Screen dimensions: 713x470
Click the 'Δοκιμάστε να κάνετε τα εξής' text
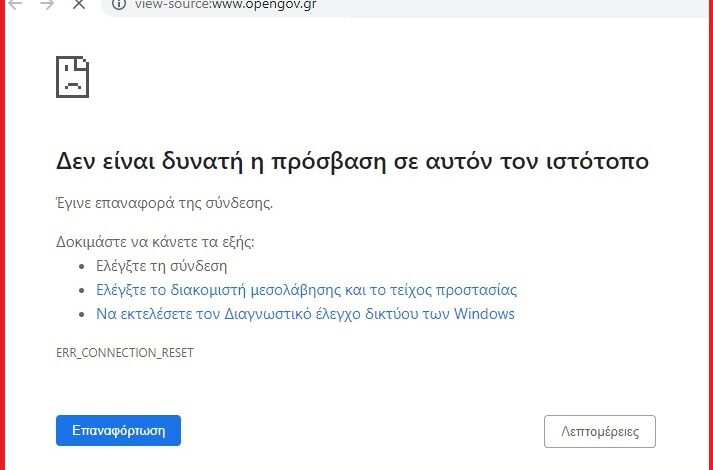pos(155,242)
